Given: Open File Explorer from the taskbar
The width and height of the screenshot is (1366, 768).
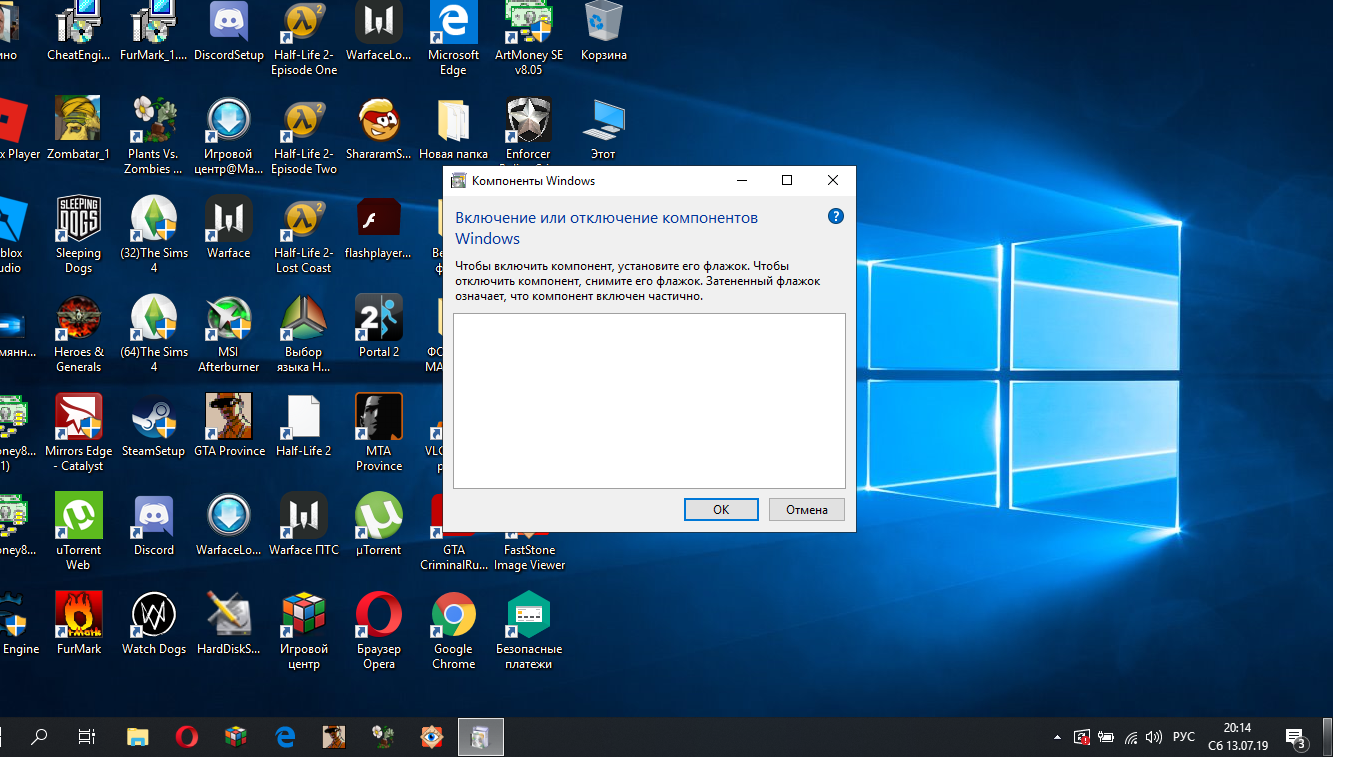Looking at the screenshot, I should pyautogui.click(x=137, y=737).
